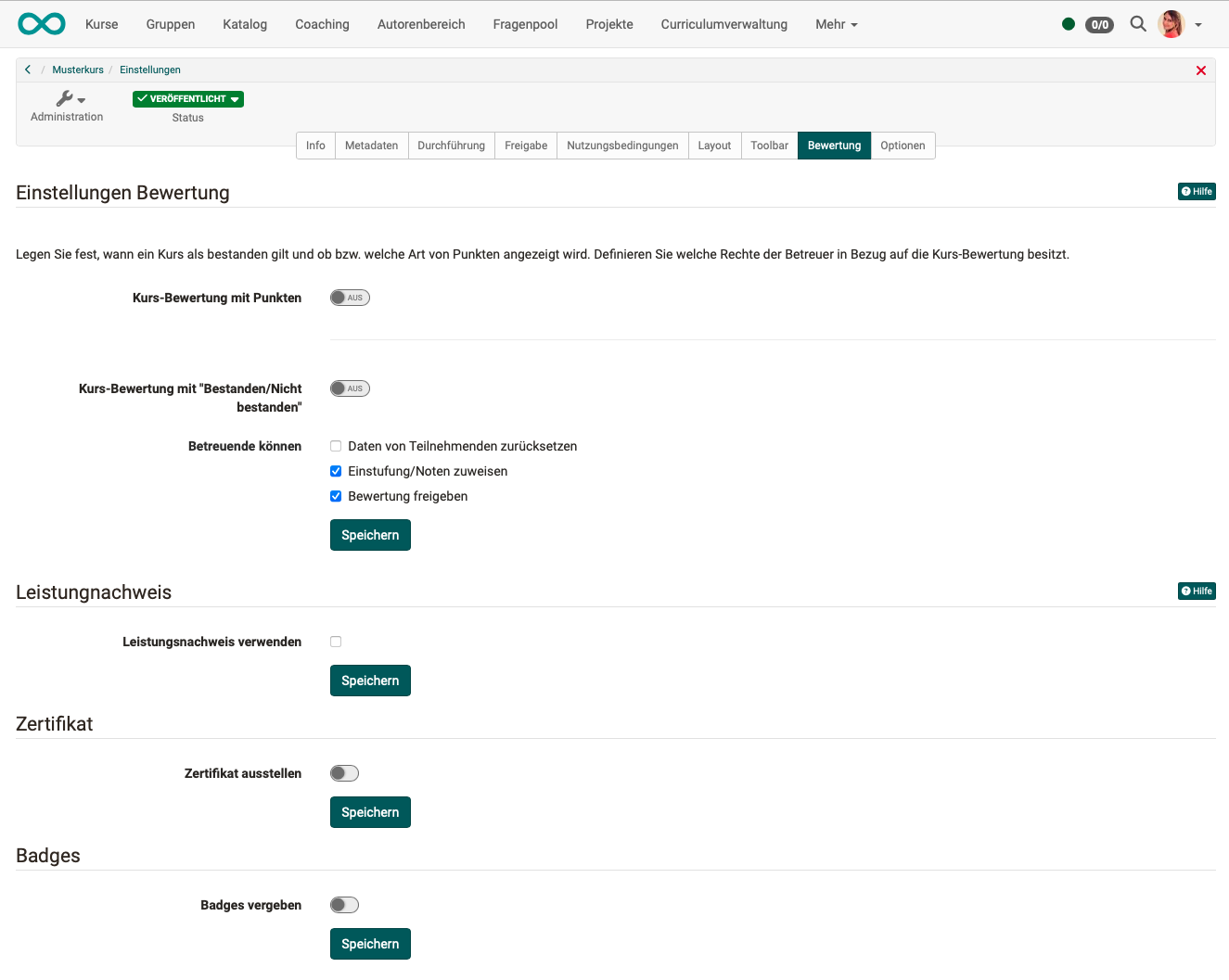This screenshot has height=980, width=1229.
Task: Enable Kurs-Bewertung mit Punkten
Action: 350,297
